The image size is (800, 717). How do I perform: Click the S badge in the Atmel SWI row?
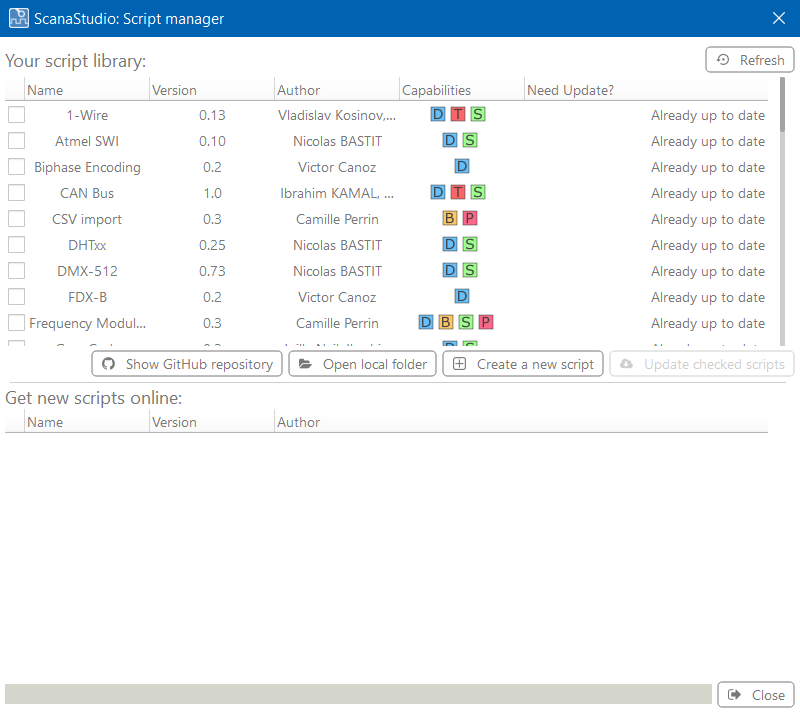click(x=470, y=140)
